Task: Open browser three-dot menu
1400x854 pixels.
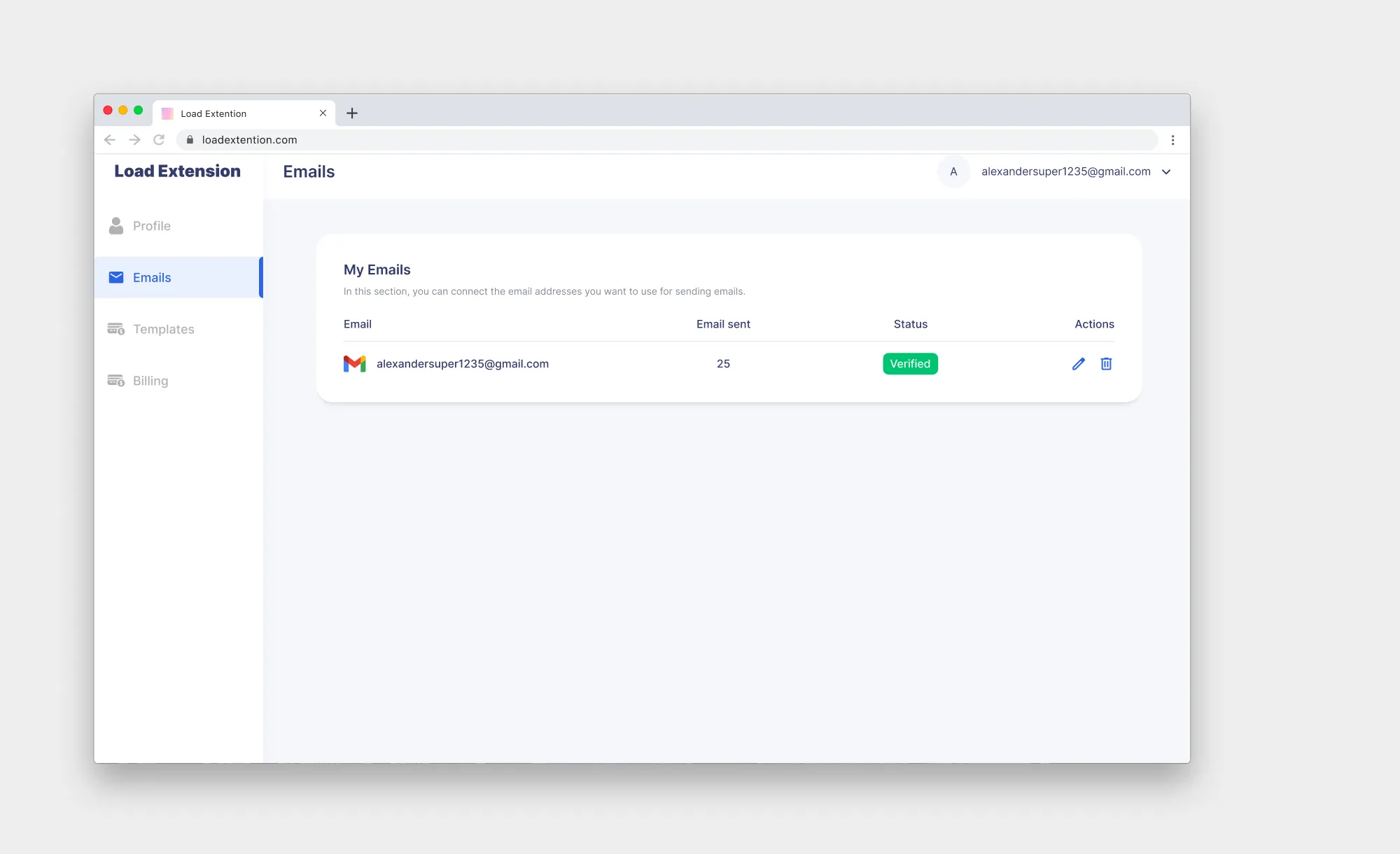Action: pos(1173,140)
